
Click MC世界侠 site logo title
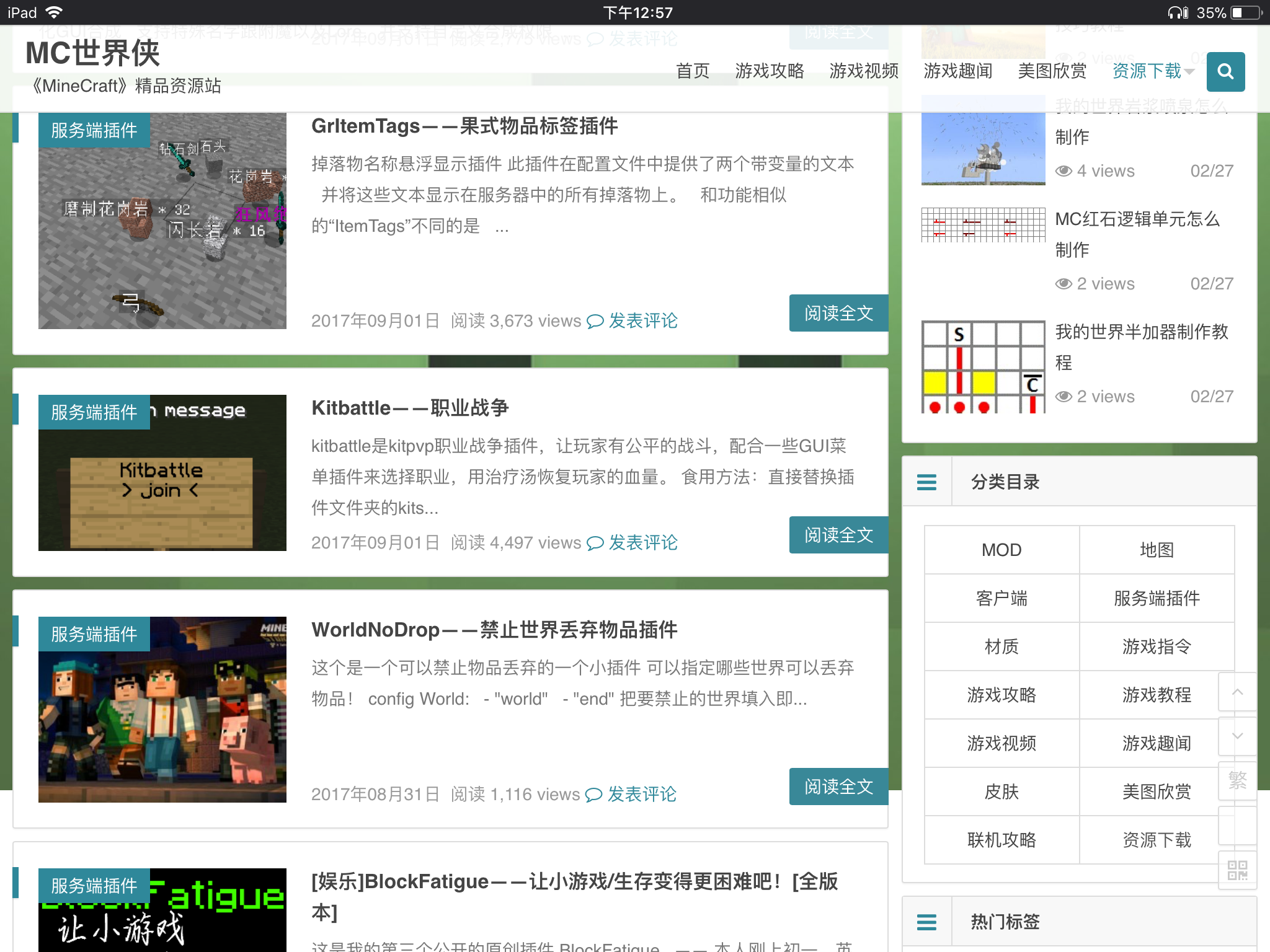point(93,53)
